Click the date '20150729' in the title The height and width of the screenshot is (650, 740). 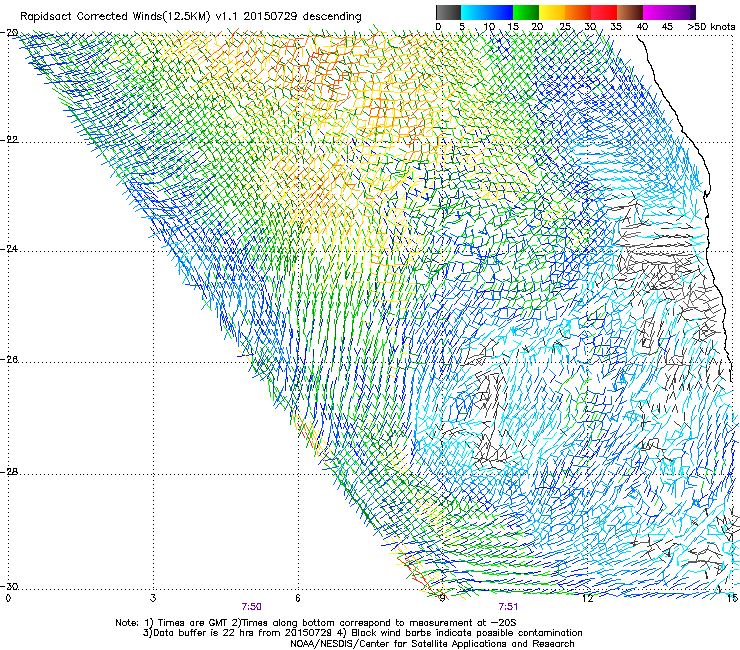tap(270, 17)
